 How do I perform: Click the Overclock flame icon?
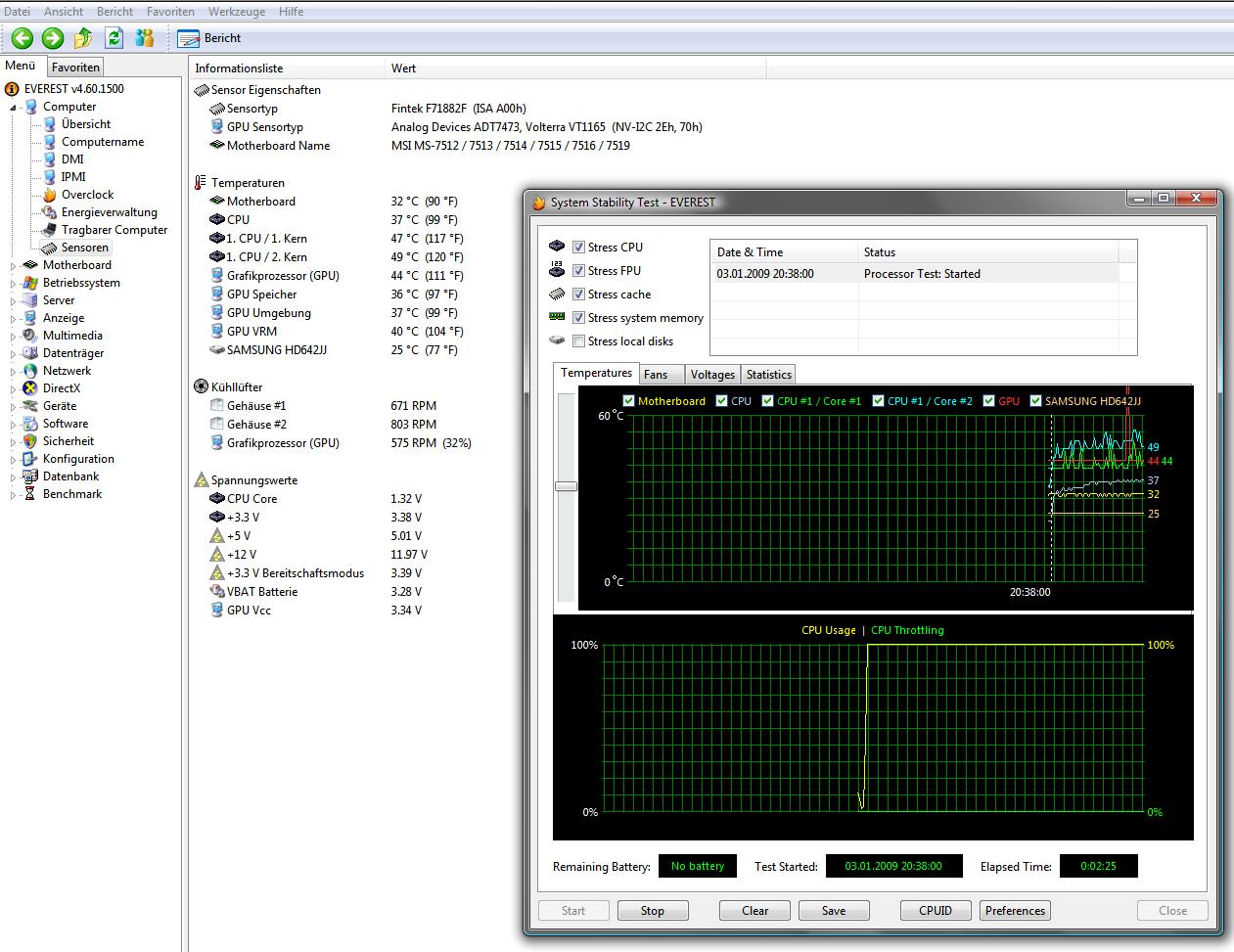coord(49,195)
